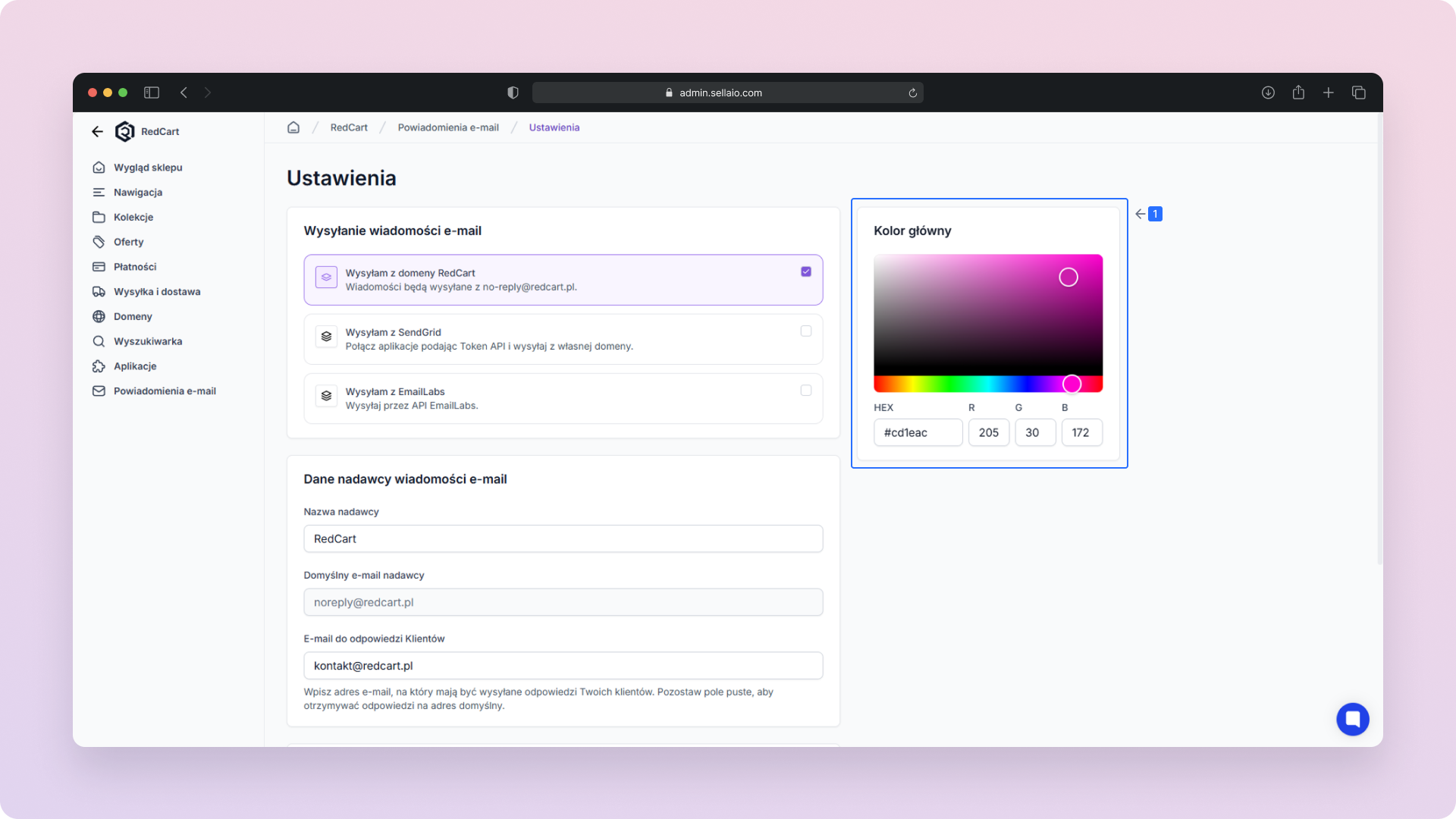The height and width of the screenshot is (819, 1456).
Task: Open Powiadomienia e-mail menu item
Action: coord(165,391)
